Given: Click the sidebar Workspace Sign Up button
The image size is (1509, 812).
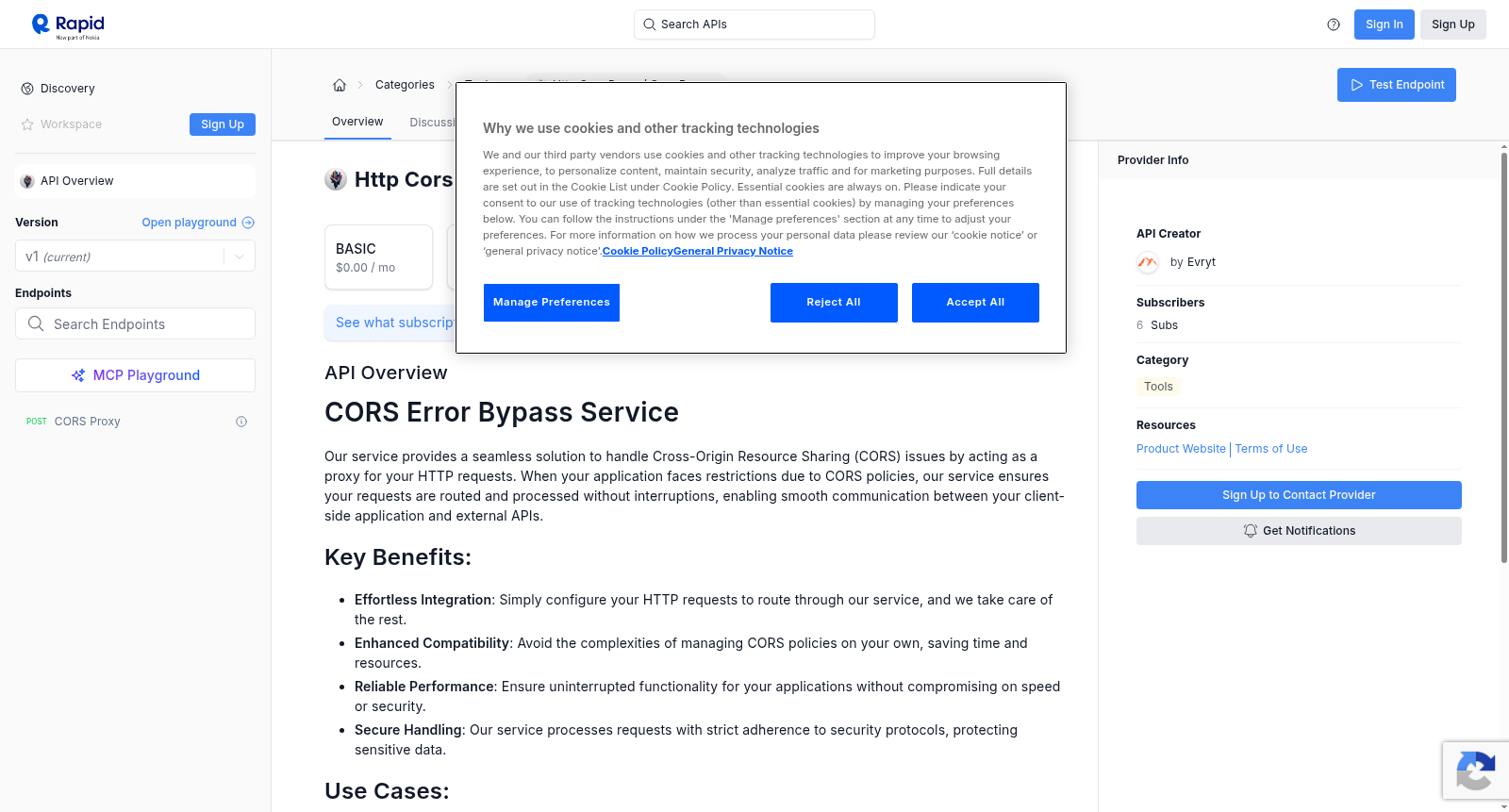Looking at the screenshot, I should tap(223, 124).
